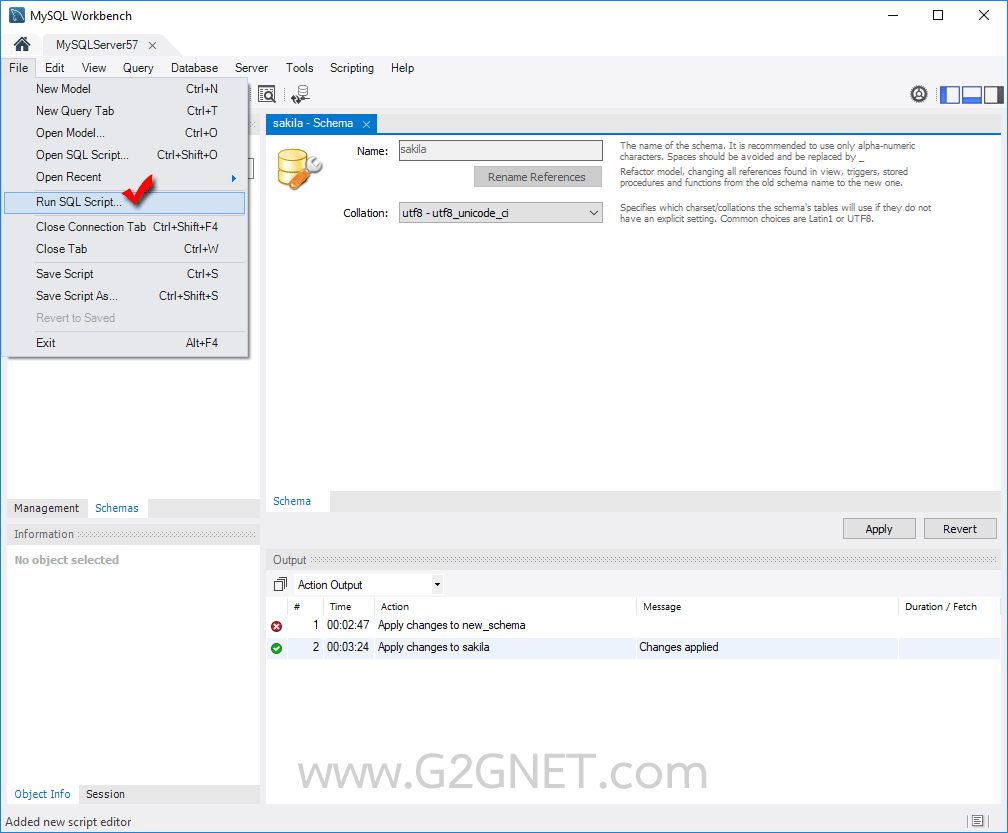Close the sakila - Schema tab

coord(366,124)
